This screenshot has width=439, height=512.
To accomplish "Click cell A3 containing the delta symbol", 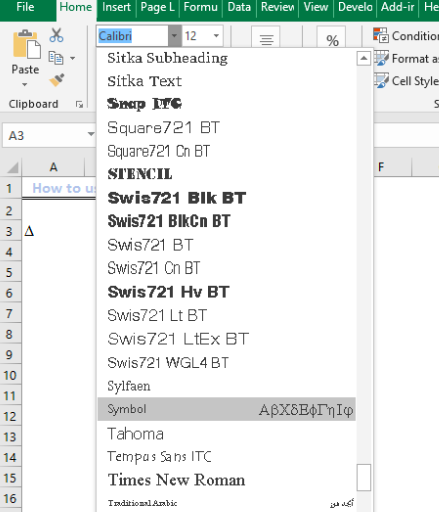I will (x=53, y=231).
